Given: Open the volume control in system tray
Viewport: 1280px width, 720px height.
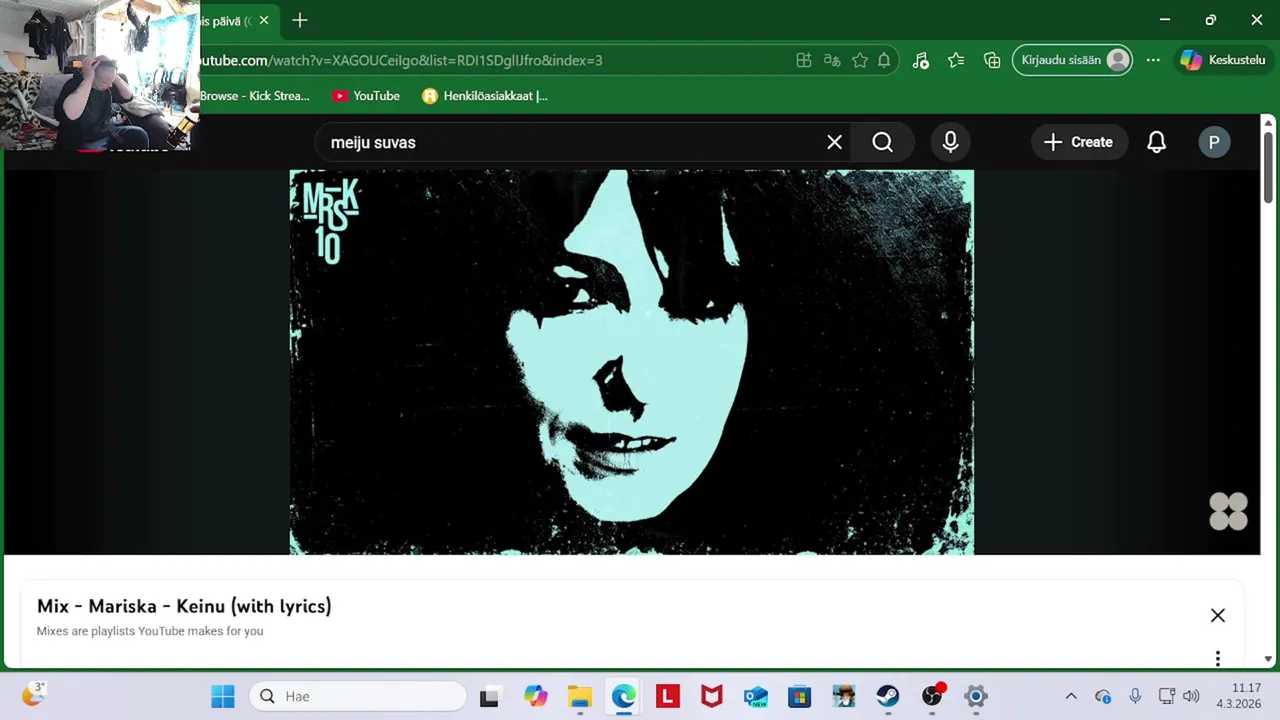Looking at the screenshot, I should pyautogui.click(x=1191, y=696).
